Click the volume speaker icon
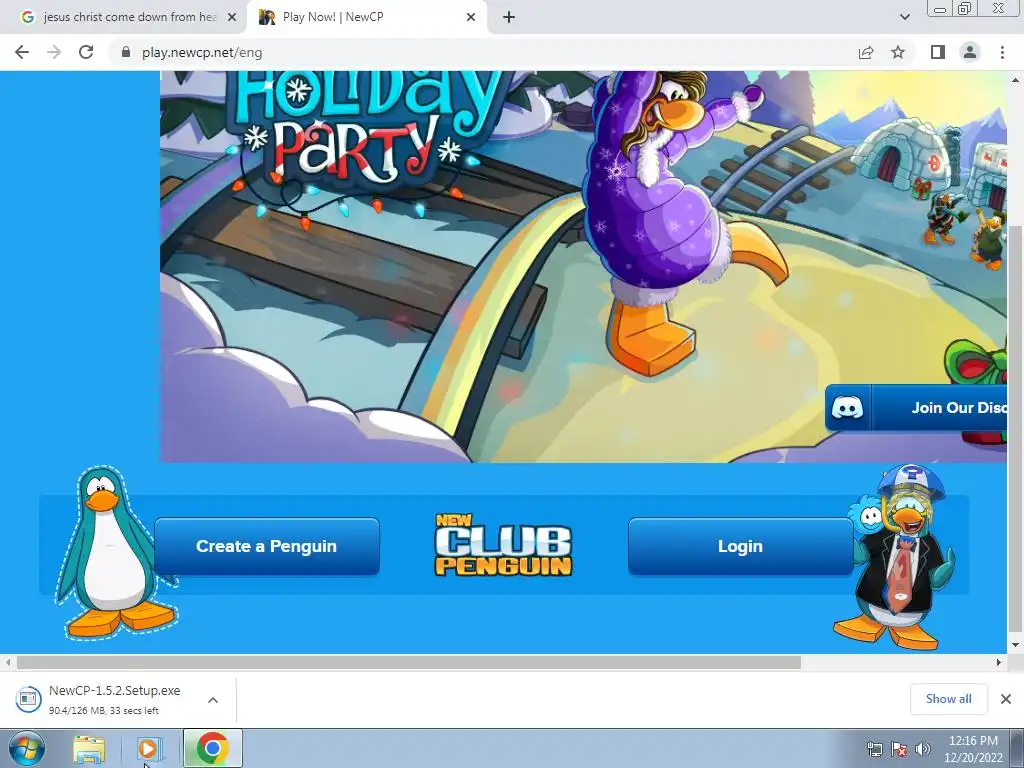This screenshot has width=1024, height=768. 923,749
